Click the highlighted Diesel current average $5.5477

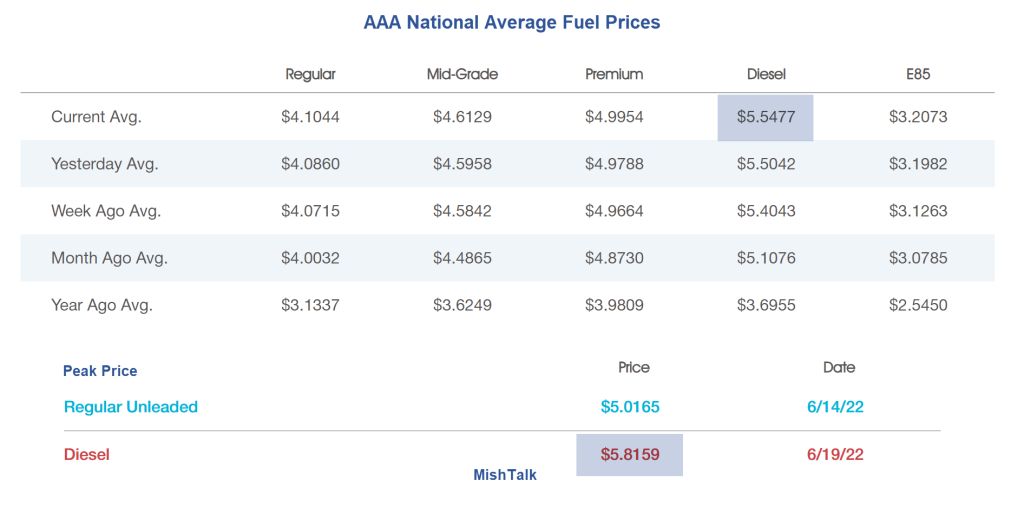765,117
